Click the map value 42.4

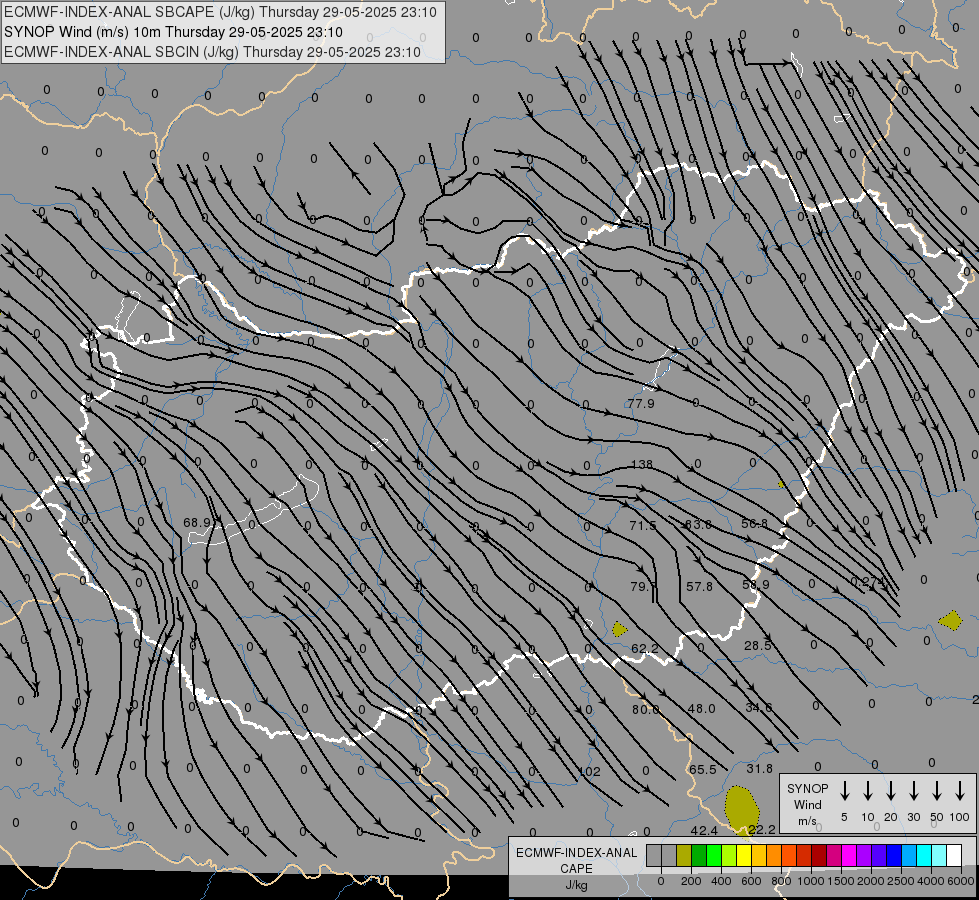pos(704,830)
